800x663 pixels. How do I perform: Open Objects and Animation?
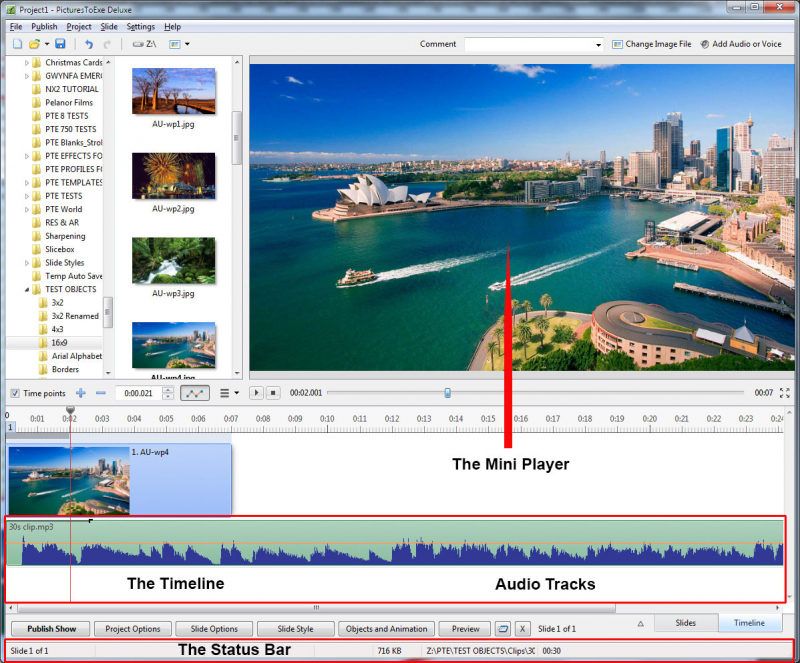(x=387, y=629)
